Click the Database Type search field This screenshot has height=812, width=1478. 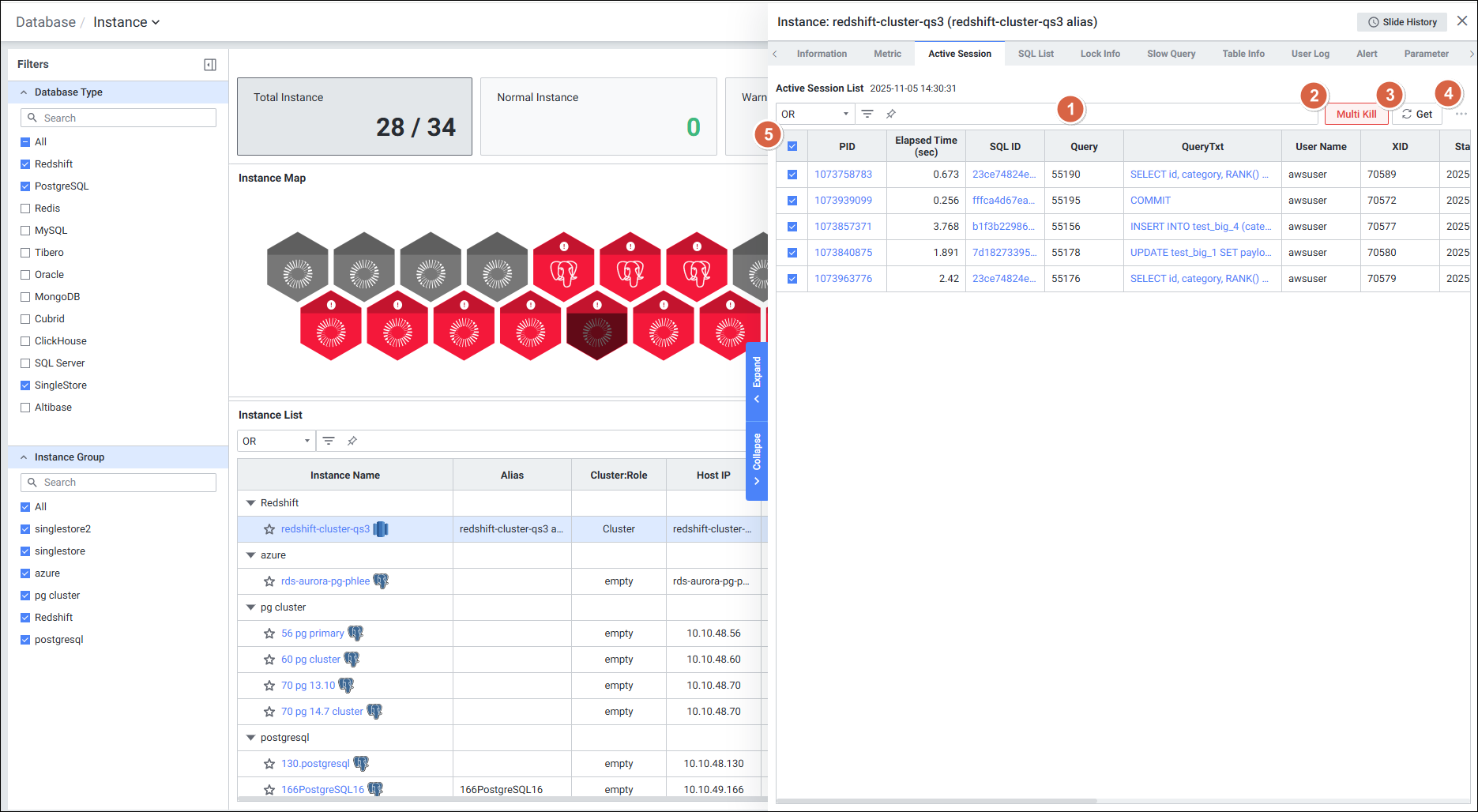[118, 118]
